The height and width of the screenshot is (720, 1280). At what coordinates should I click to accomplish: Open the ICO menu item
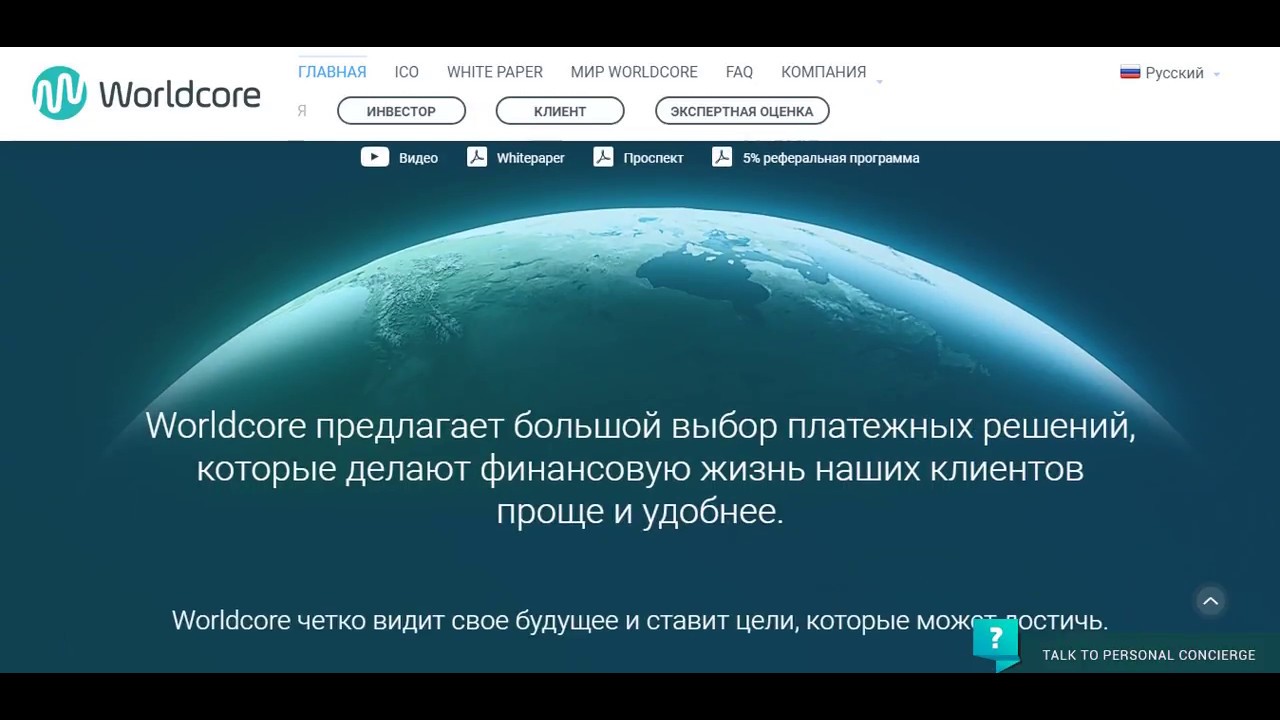[x=406, y=72]
